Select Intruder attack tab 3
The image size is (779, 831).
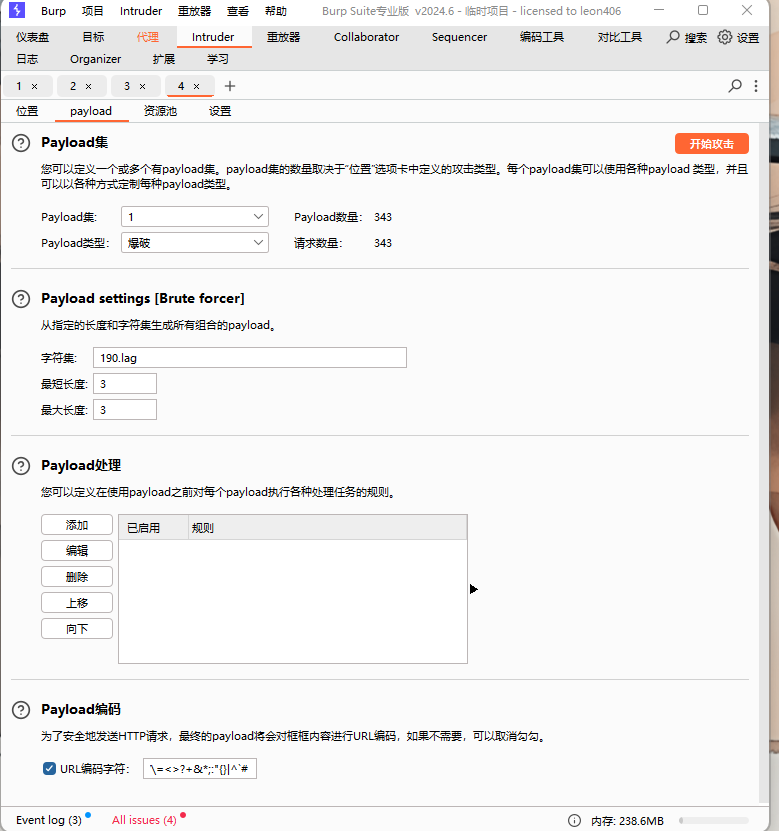[x=127, y=86]
